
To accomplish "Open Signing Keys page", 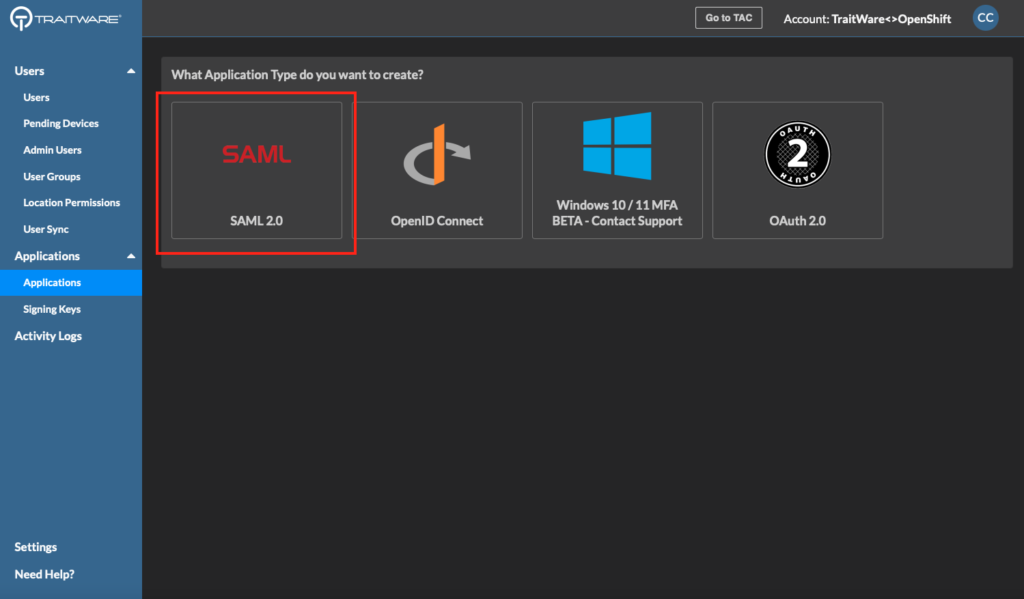I will tap(52, 309).
